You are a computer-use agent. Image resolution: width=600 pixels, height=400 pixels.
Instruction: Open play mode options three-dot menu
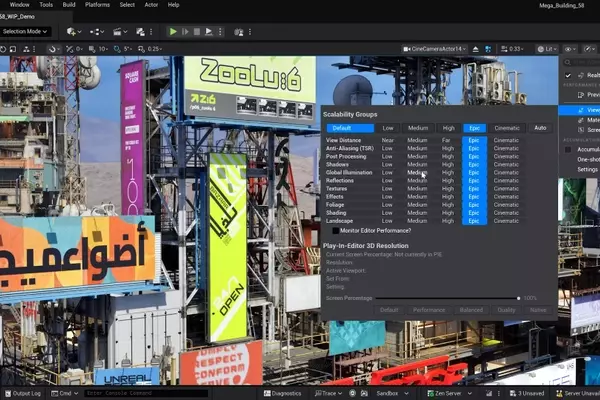220,32
